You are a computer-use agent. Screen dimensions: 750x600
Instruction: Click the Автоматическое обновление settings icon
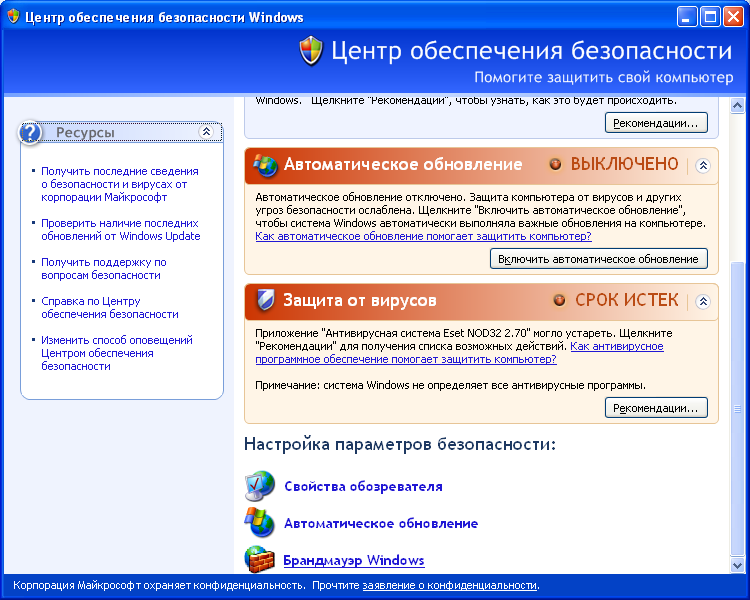259,522
